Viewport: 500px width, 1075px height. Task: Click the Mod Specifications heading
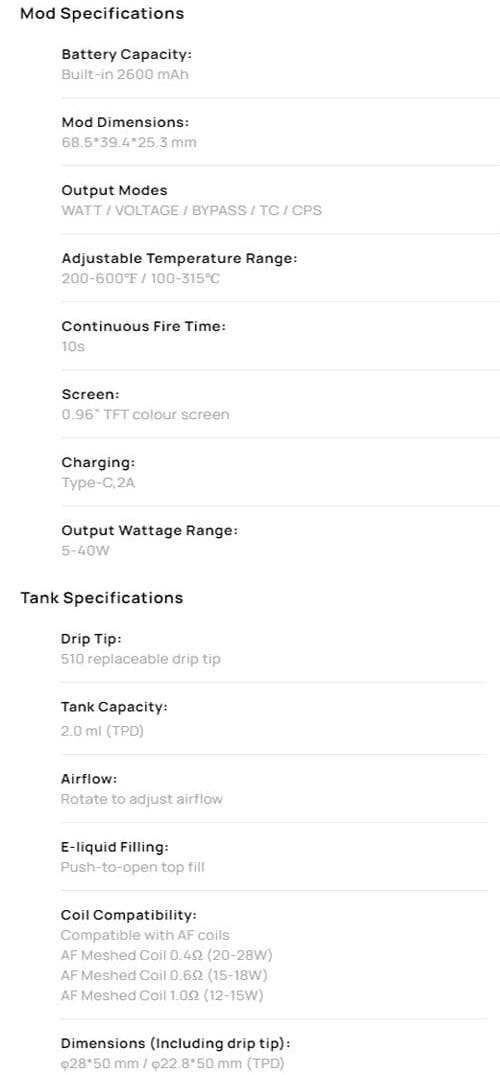coord(102,14)
